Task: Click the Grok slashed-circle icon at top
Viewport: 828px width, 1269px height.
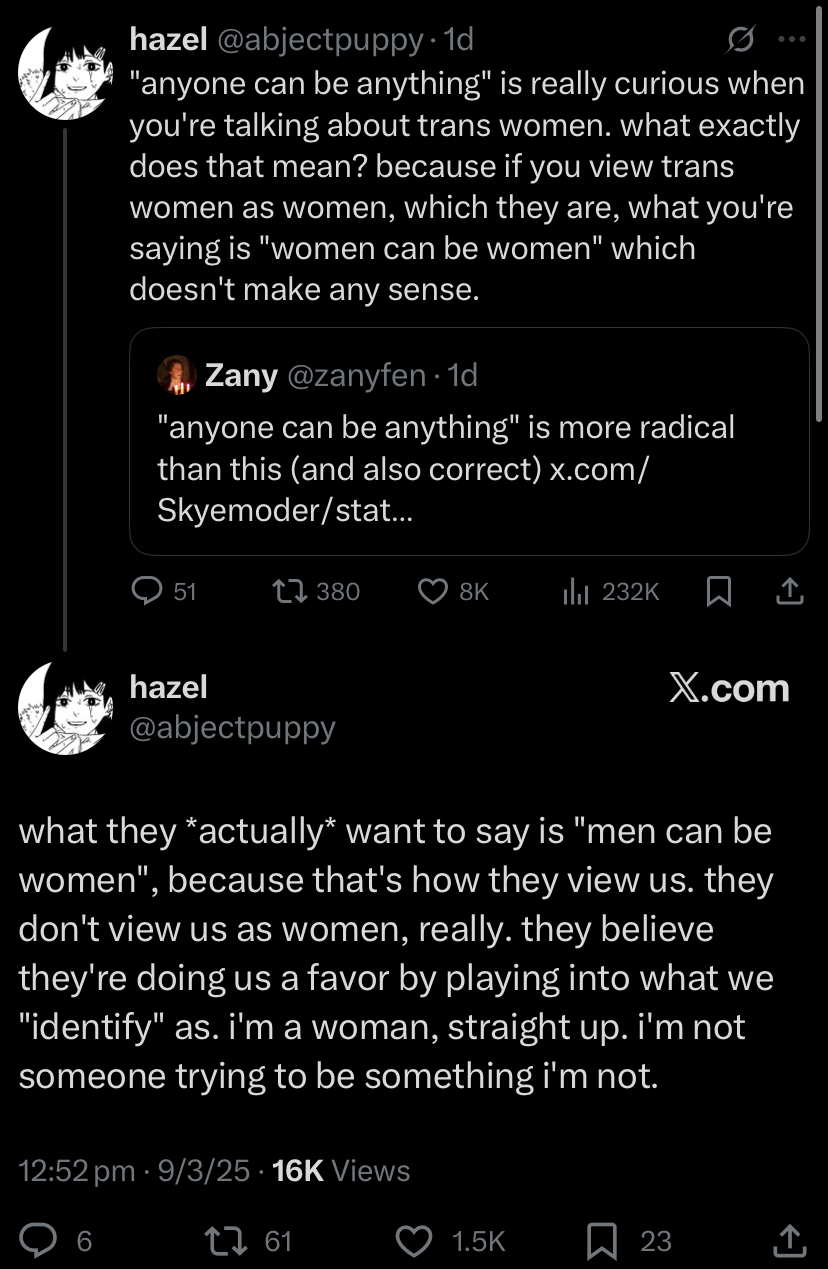Action: pyautogui.click(x=741, y=41)
